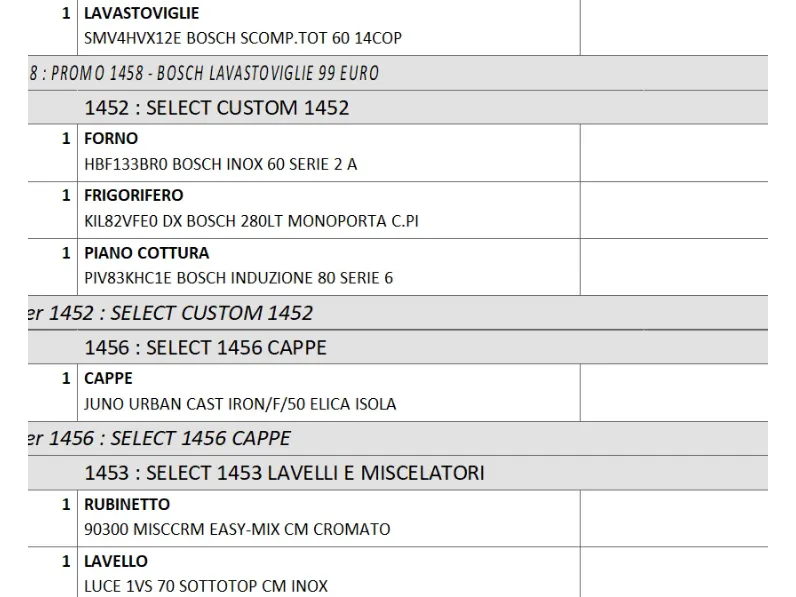Select the KIL82VFE0 DX BOSCH 280LT line

pos(251,221)
